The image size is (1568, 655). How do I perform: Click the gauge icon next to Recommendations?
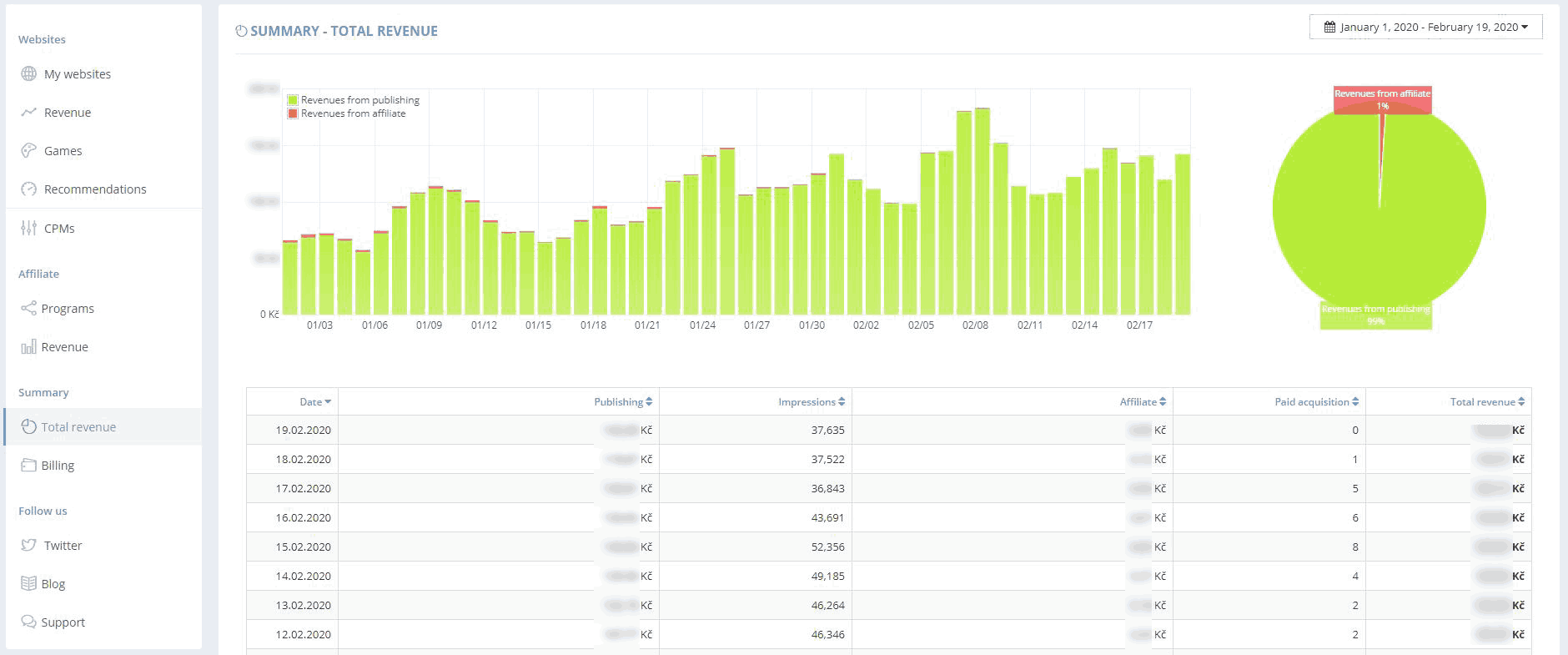pyautogui.click(x=28, y=189)
